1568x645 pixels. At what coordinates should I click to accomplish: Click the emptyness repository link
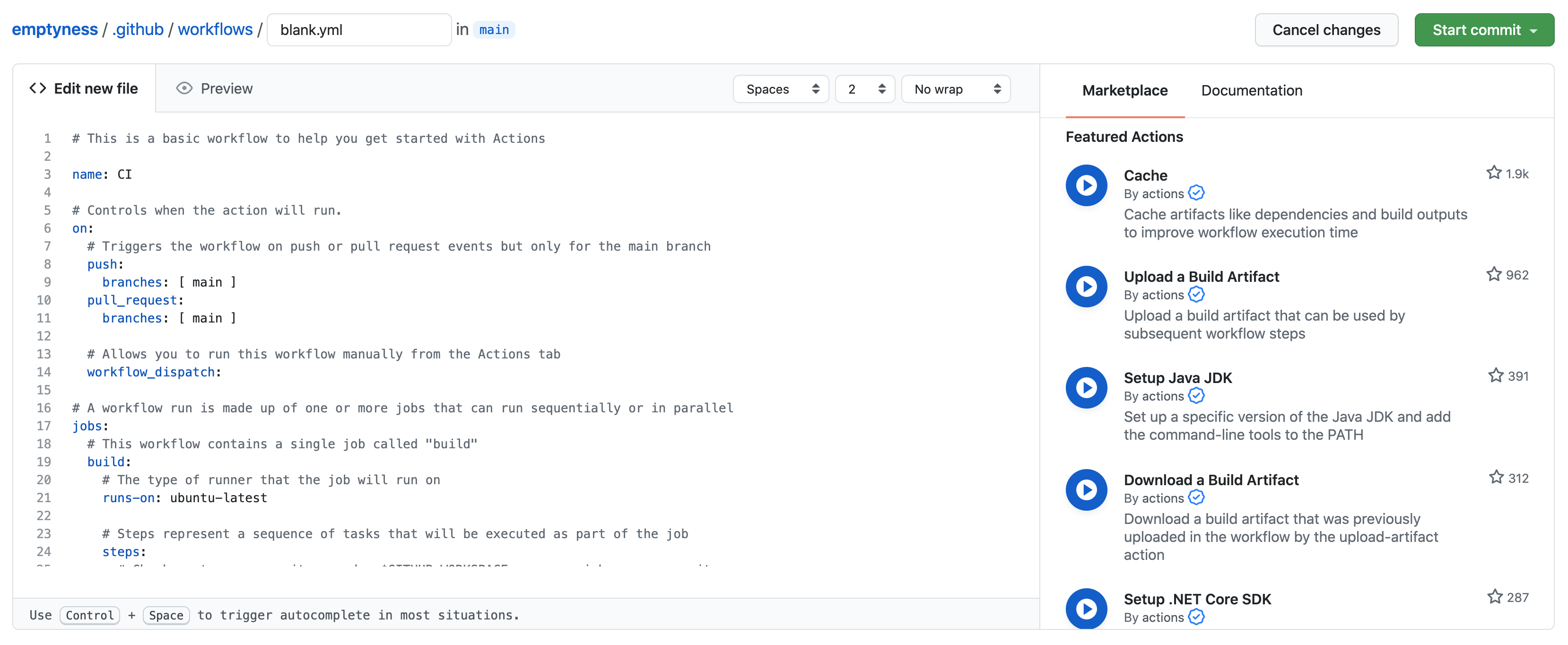[55, 29]
